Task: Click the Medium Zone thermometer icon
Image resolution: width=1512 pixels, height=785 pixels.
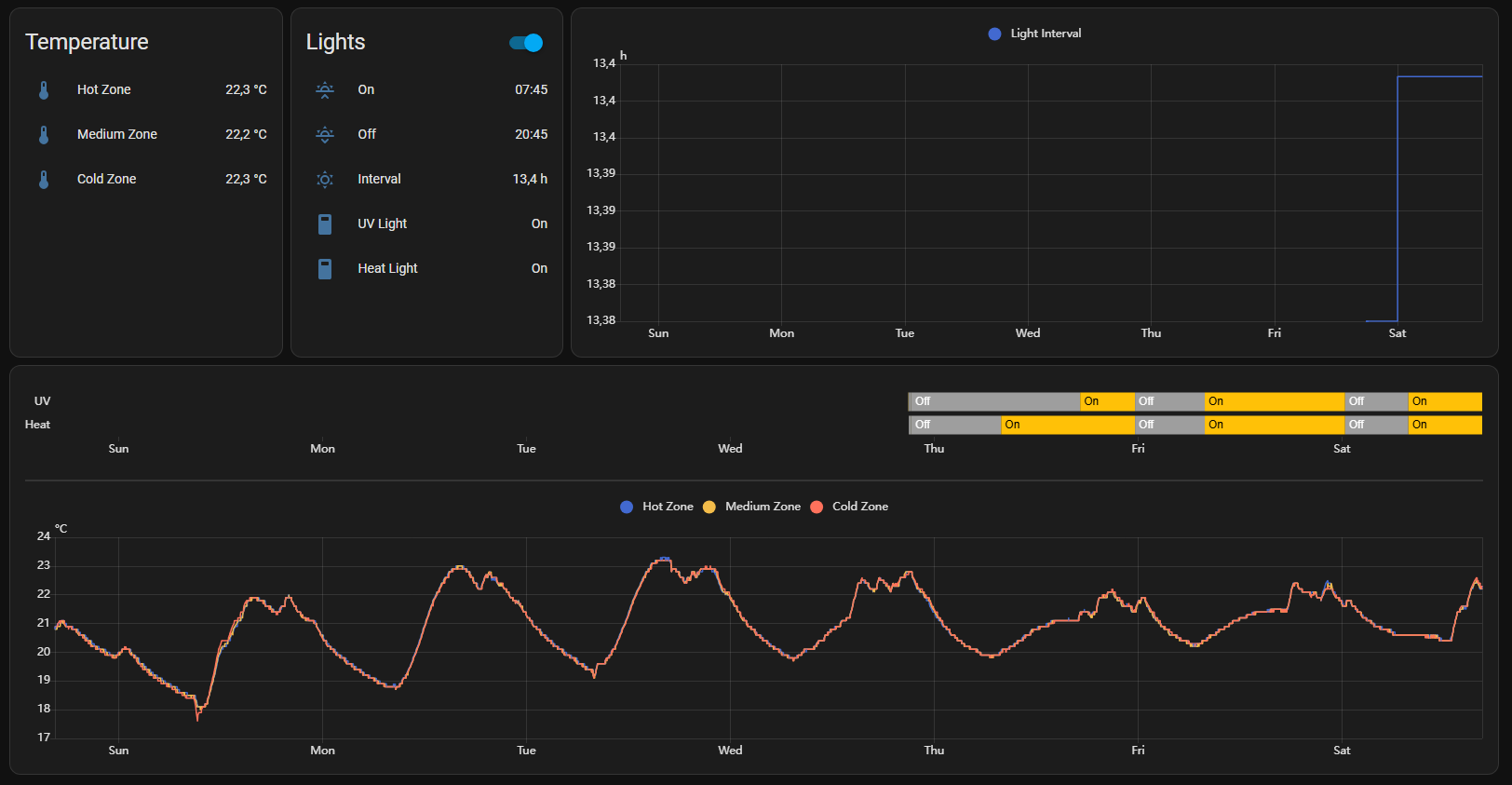Action: coord(44,135)
